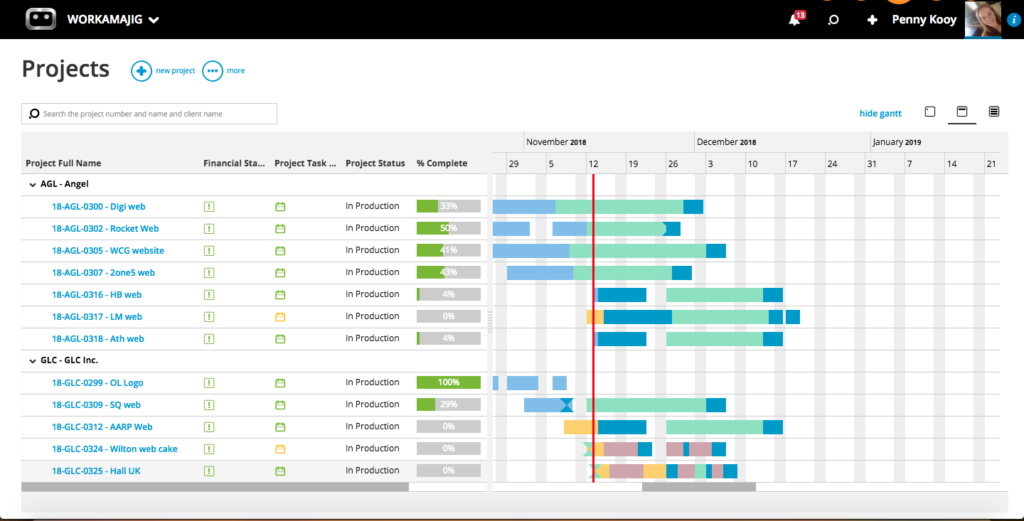Open project 18-GLC-0324 - Wilton web cake

pos(114,449)
